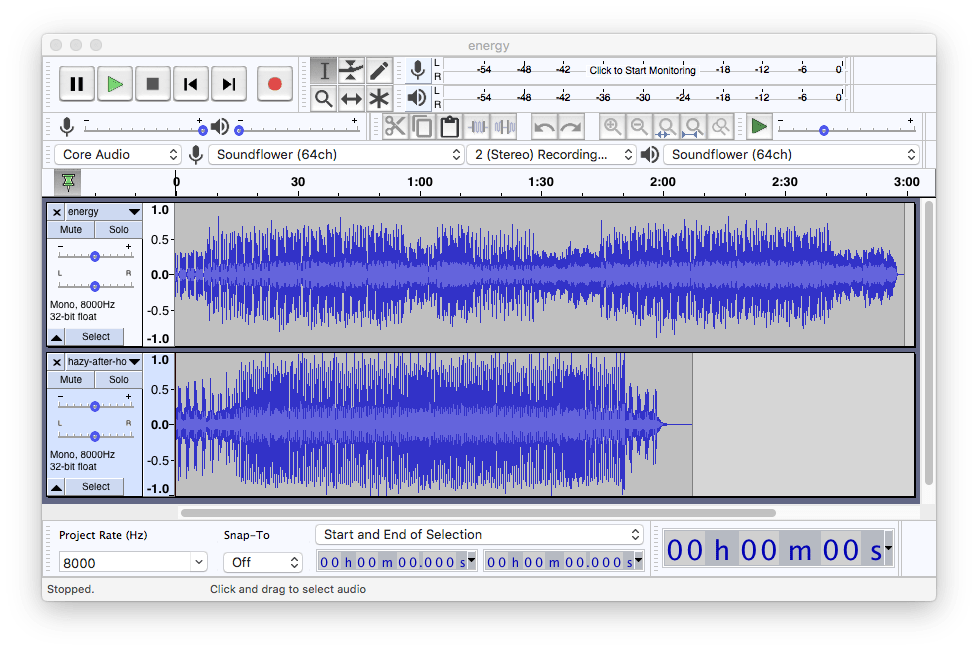Image resolution: width=978 pixels, height=651 pixels.
Task: Click Select button on hazy-after-ho track
Action: pos(95,486)
